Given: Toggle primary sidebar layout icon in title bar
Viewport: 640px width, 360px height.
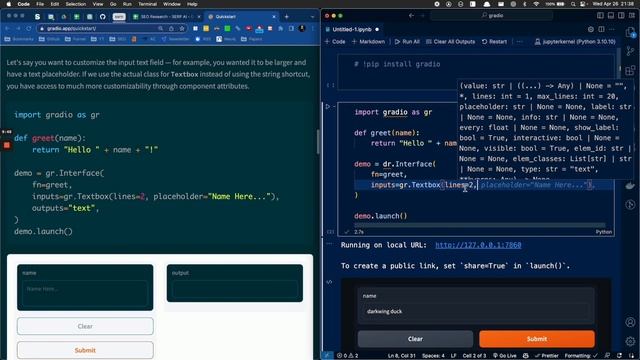Looking at the screenshot, I should click(x=600, y=16).
